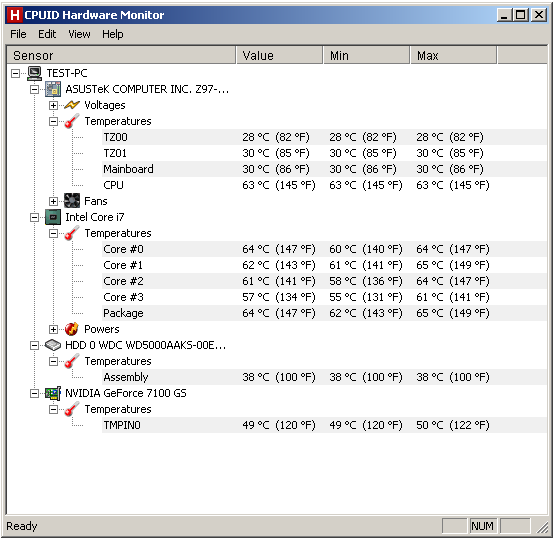
Task: Click the Voltages lightning bolt icon
Action: click(72, 105)
